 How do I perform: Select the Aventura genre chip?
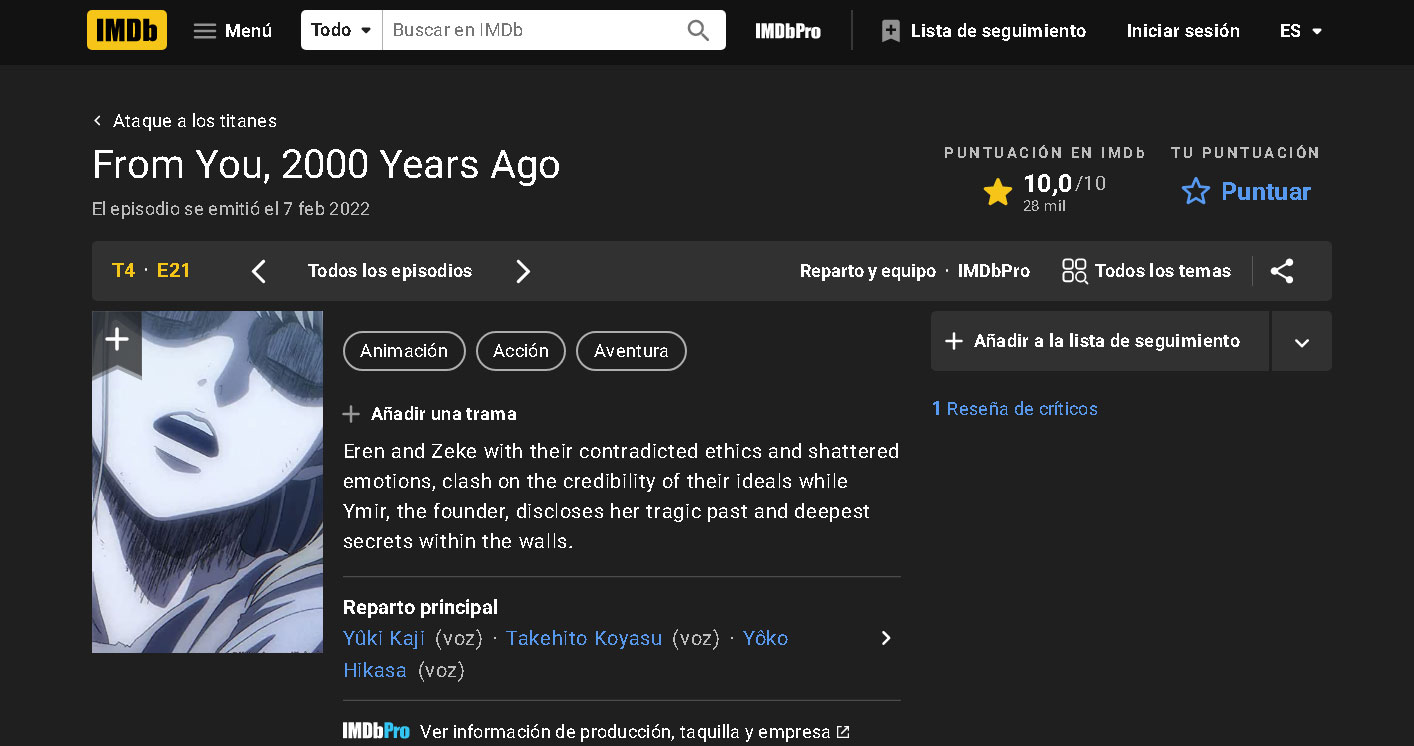[631, 351]
